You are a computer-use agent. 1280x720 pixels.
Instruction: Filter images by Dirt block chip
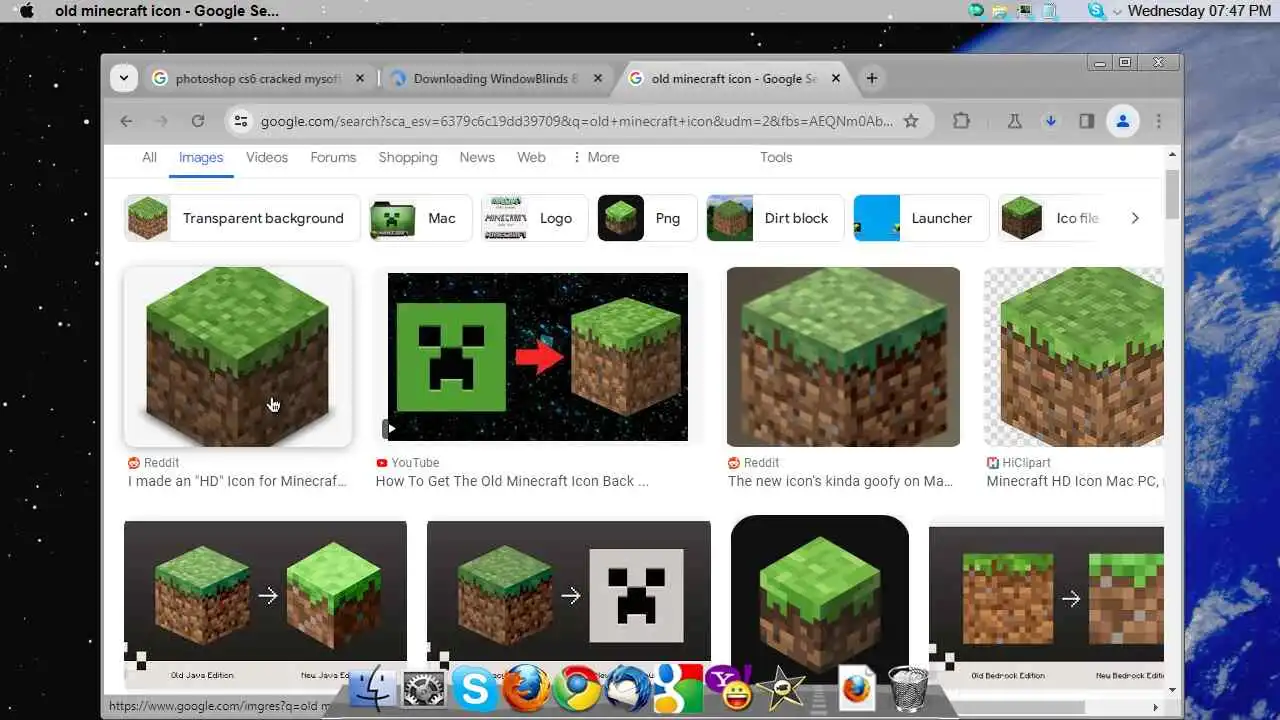775,218
